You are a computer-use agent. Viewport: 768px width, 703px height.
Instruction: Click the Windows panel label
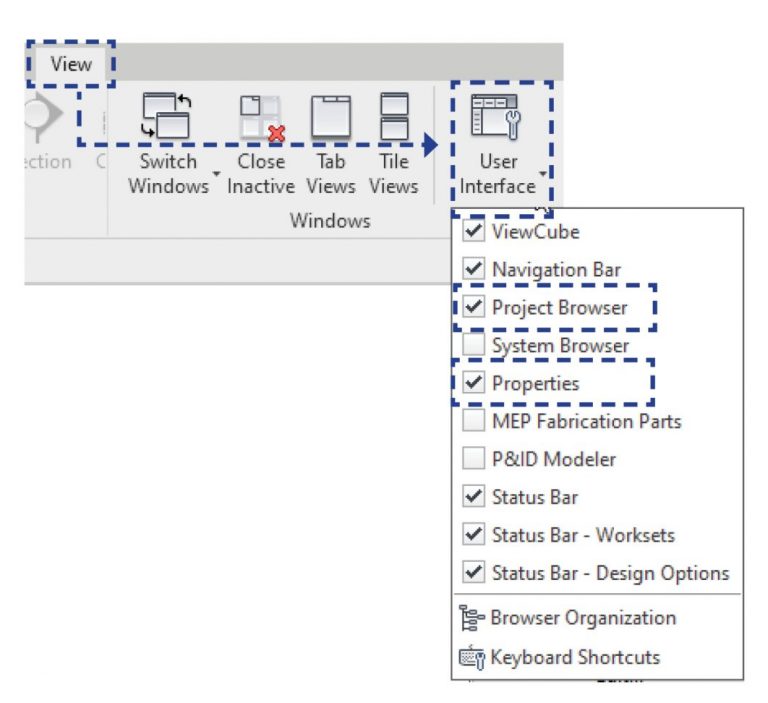[x=330, y=220]
